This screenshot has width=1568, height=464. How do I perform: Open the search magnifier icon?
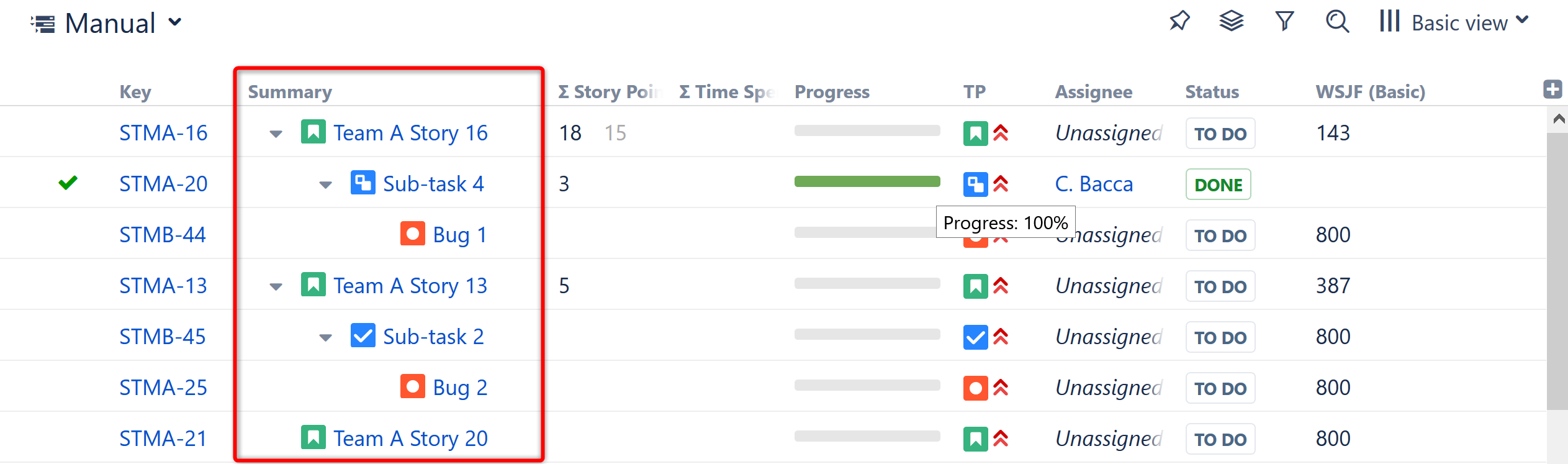tap(1336, 22)
